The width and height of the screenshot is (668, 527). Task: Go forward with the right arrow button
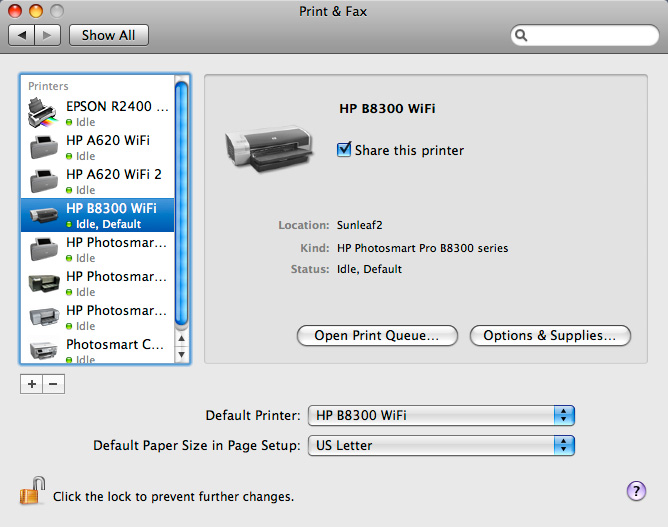[47, 35]
